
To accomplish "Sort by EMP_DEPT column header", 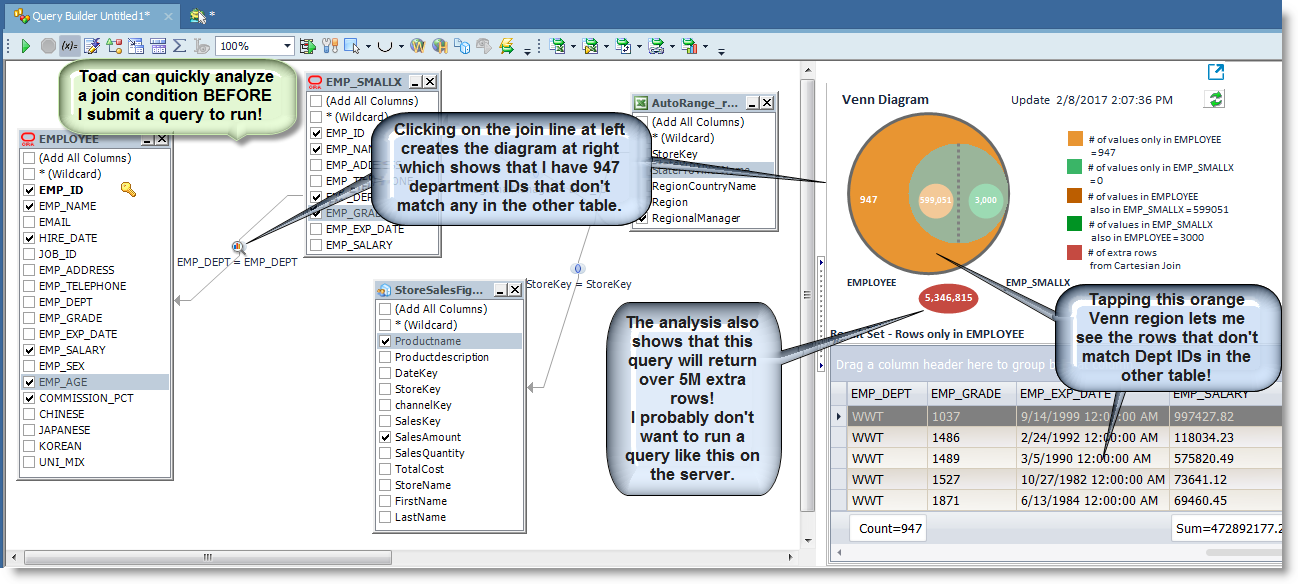I will coord(888,393).
